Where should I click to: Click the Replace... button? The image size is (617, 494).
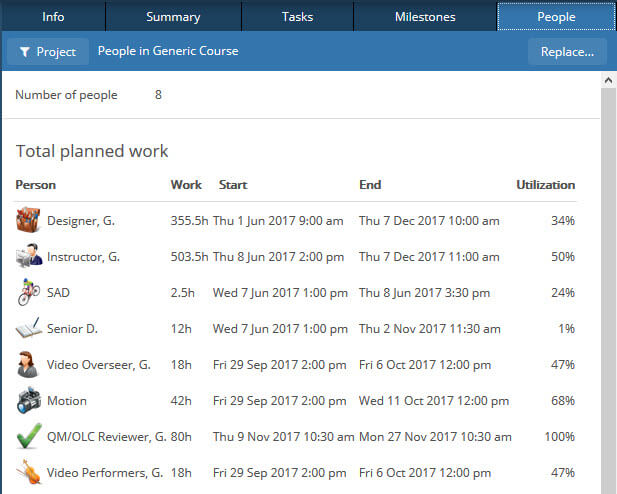coord(567,52)
